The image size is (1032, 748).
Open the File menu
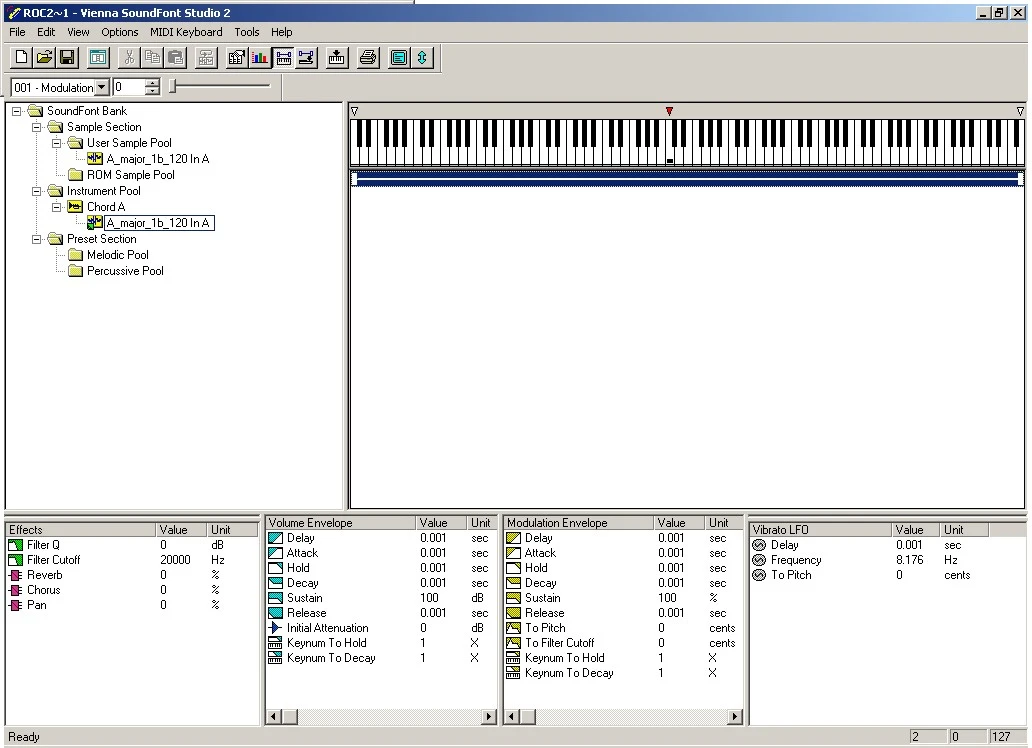coord(17,32)
